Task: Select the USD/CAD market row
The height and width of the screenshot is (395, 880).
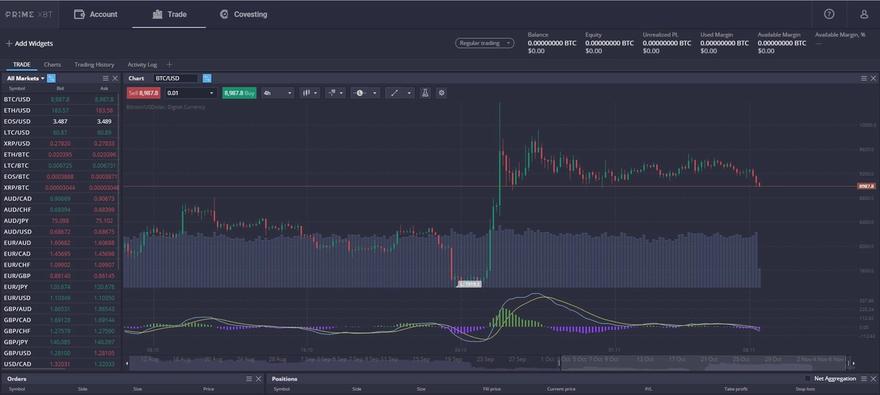Action: point(61,364)
